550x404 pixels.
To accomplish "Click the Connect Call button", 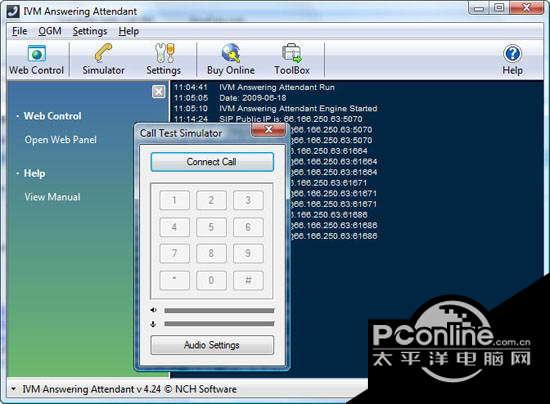I will tap(212, 162).
